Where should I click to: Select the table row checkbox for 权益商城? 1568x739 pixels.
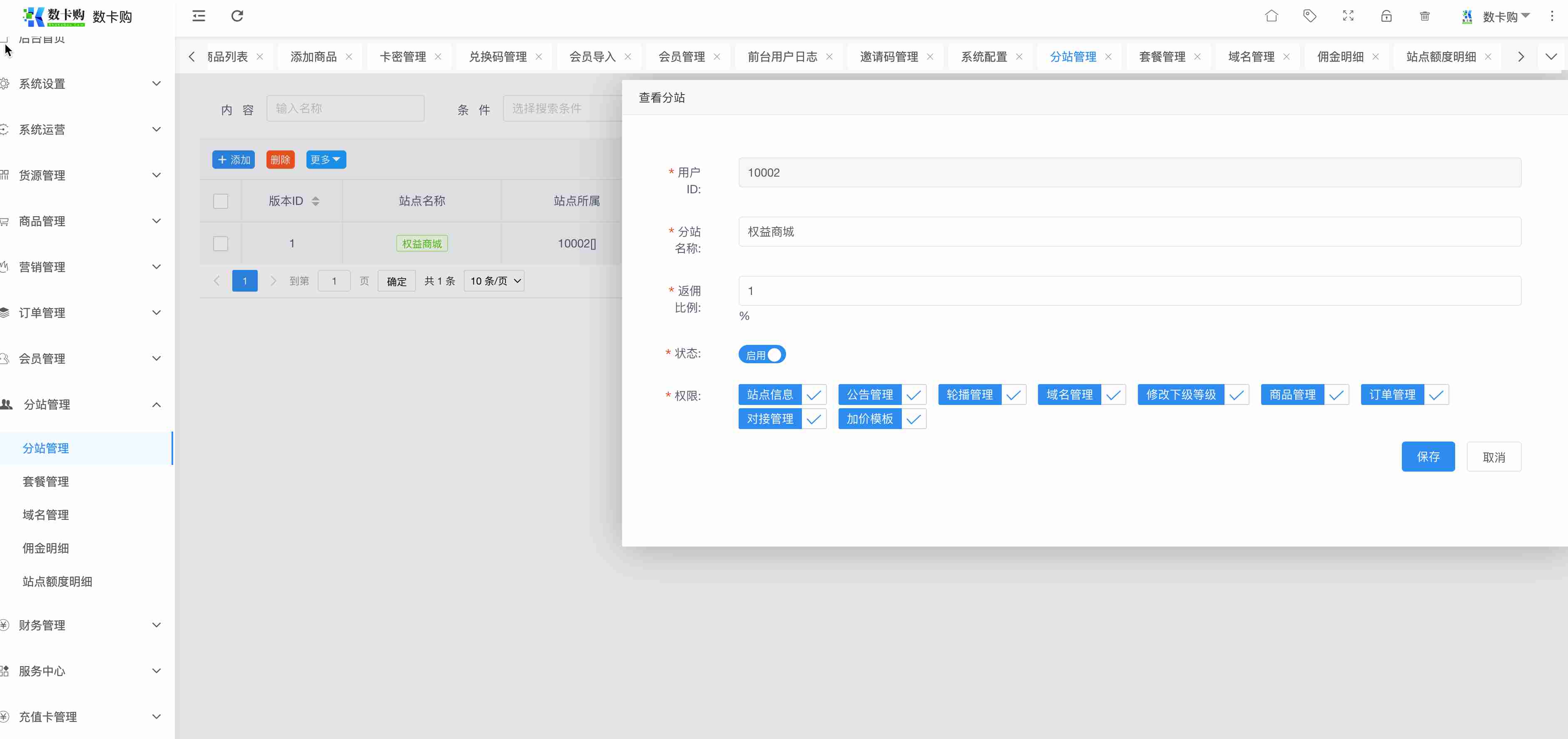(220, 244)
